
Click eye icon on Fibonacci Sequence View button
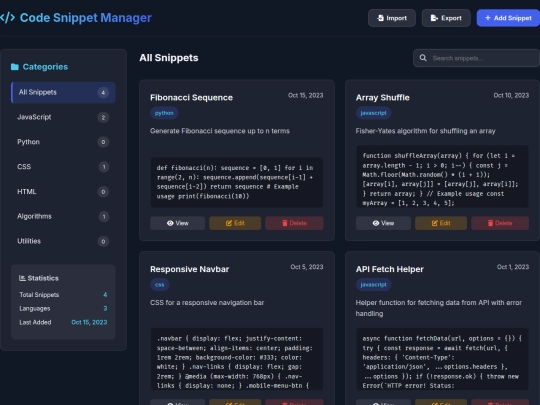[170, 223]
